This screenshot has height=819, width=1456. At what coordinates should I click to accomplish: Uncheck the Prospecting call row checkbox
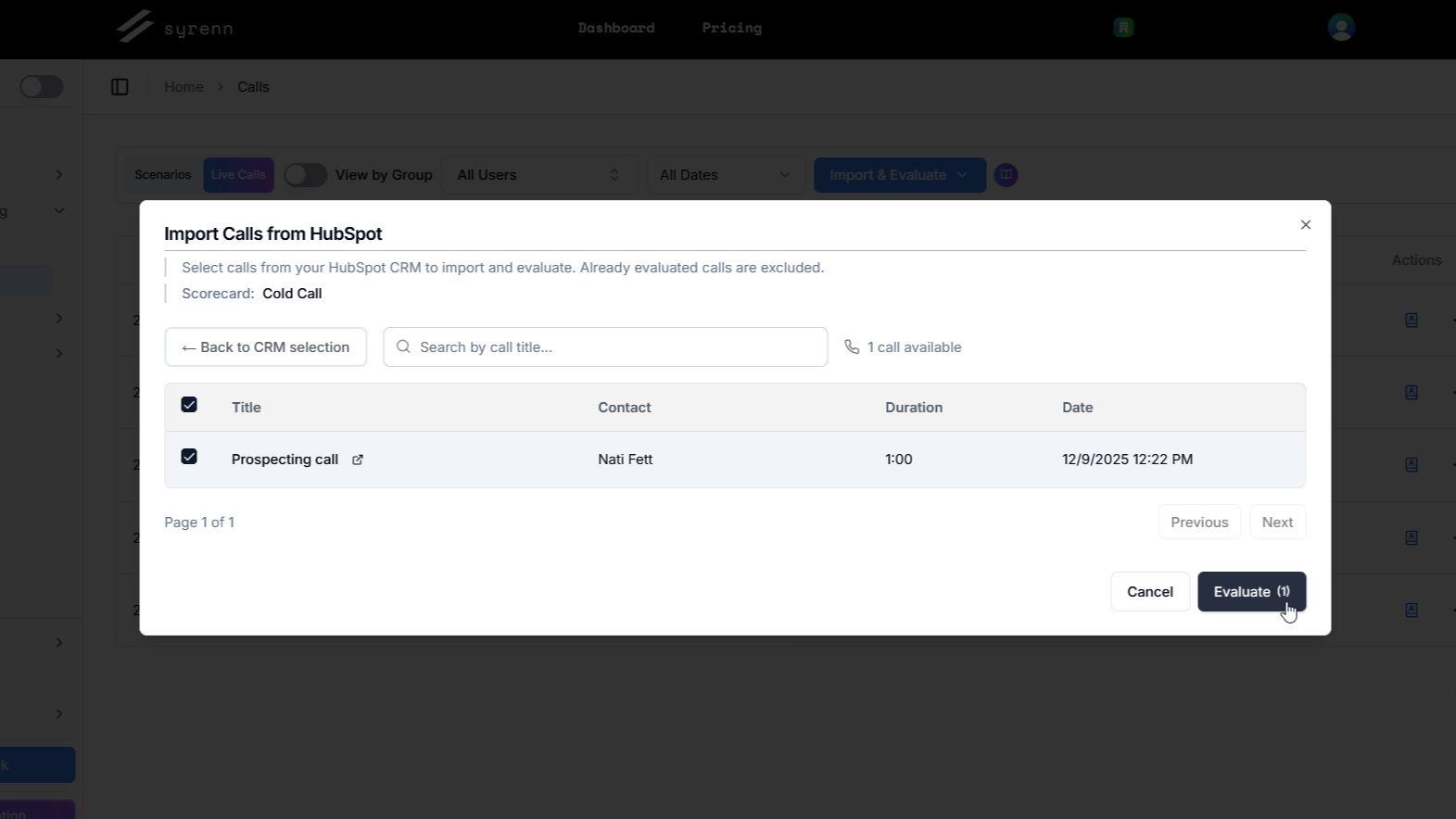click(189, 457)
